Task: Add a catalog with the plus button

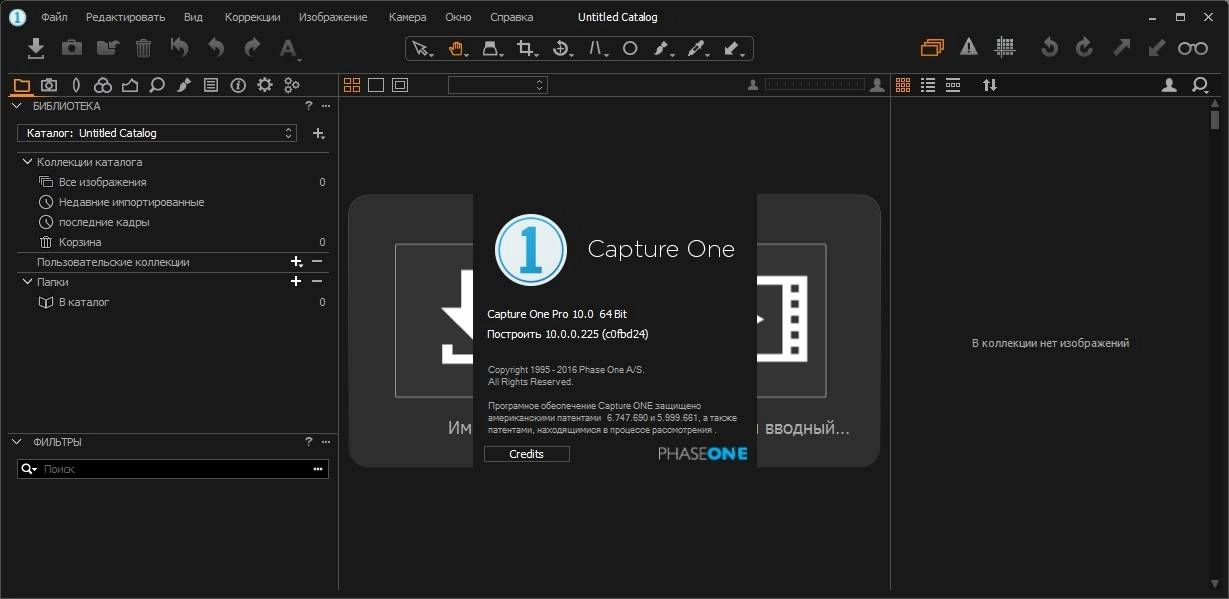Action: click(318, 133)
